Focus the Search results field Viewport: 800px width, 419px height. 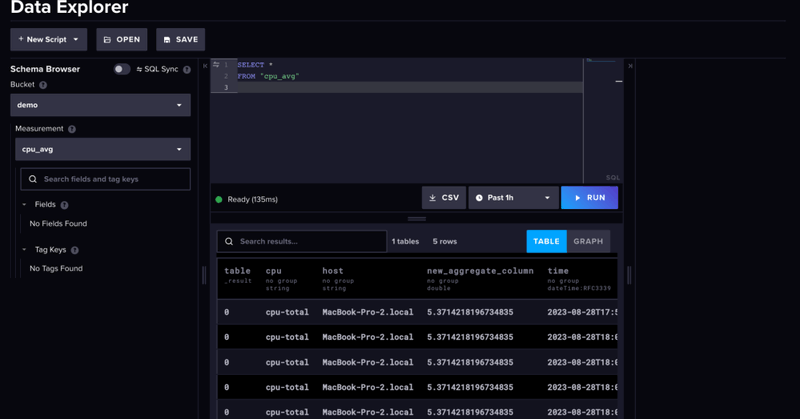[x=302, y=241]
